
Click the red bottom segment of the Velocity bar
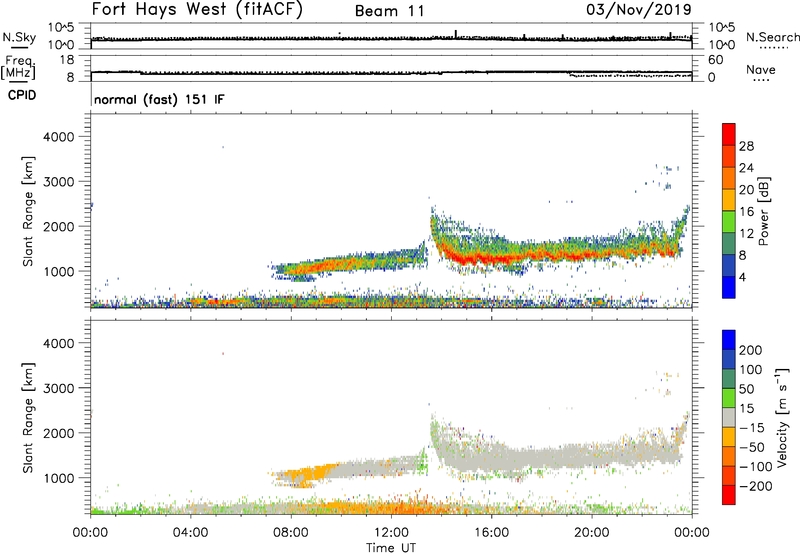click(x=729, y=495)
